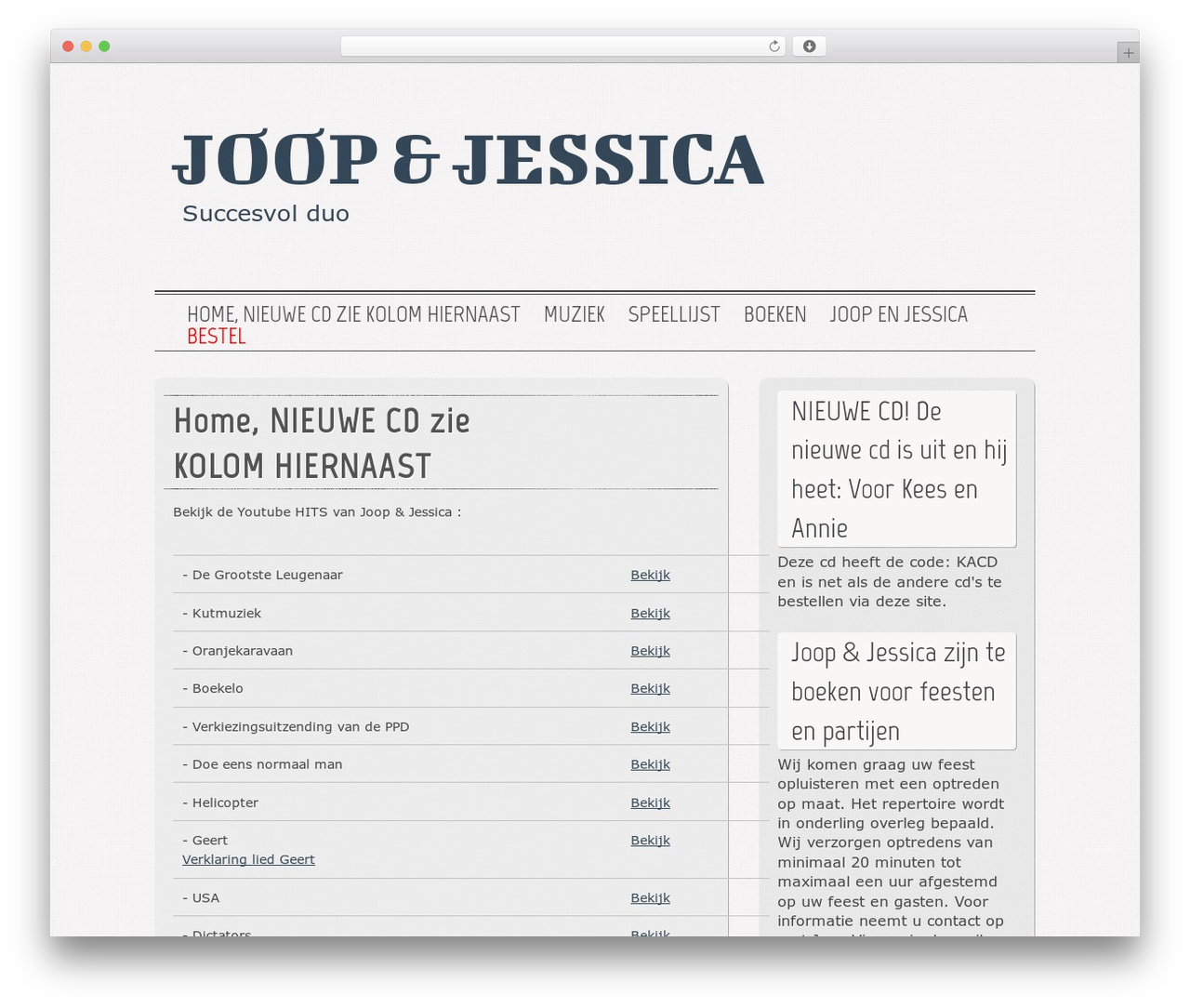Select Boeken in the navigation menu
Screen dimensions: 1190x1008
point(775,314)
